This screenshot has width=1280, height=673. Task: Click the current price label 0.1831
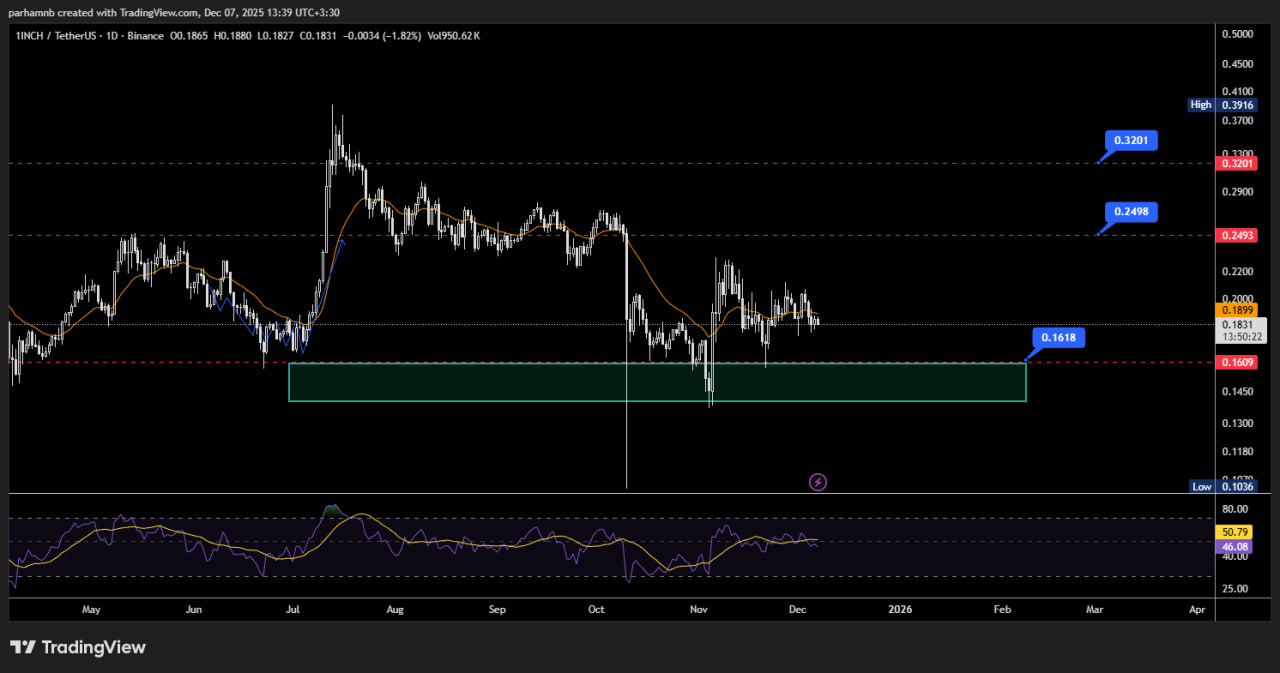[x=1242, y=324]
